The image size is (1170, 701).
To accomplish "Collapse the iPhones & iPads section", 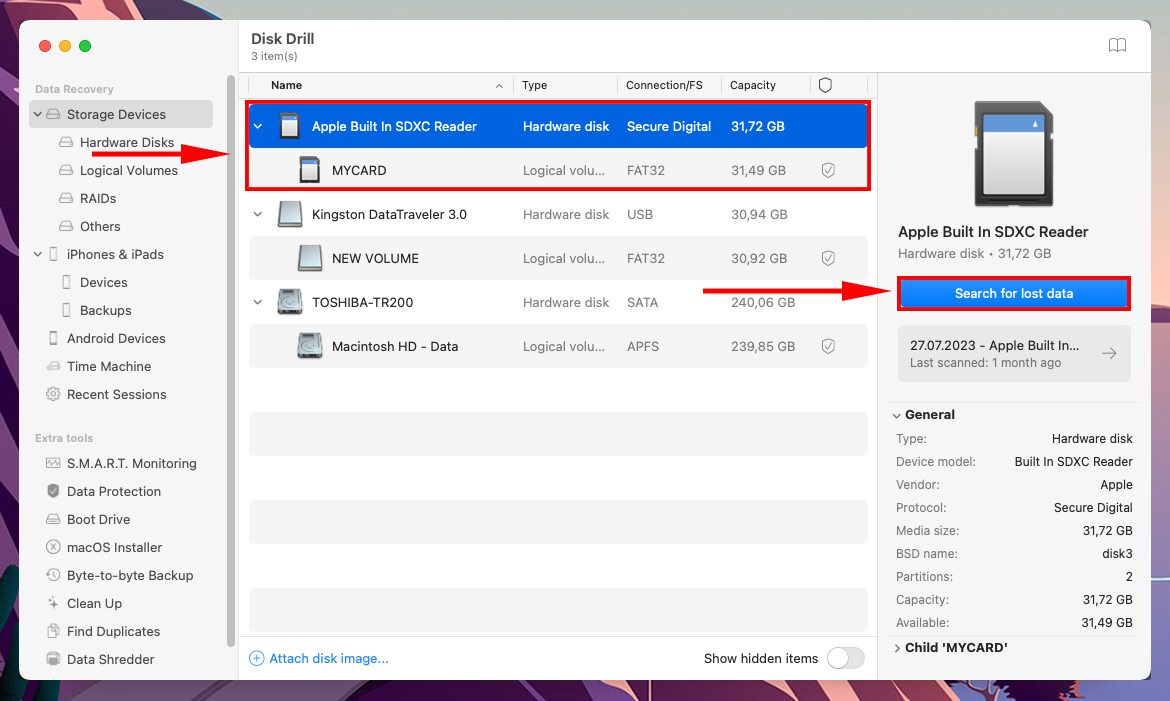I will click(x=38, y=254).
